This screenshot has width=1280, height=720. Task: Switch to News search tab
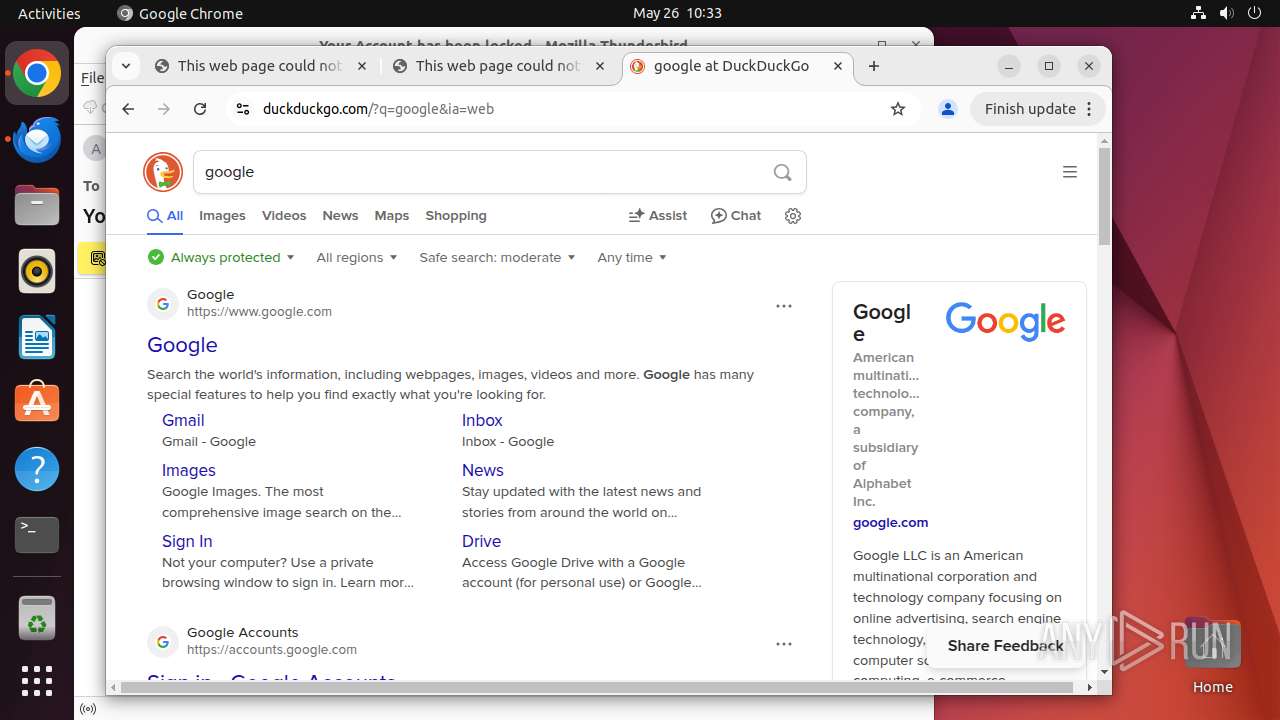click(x=340, y=216)
